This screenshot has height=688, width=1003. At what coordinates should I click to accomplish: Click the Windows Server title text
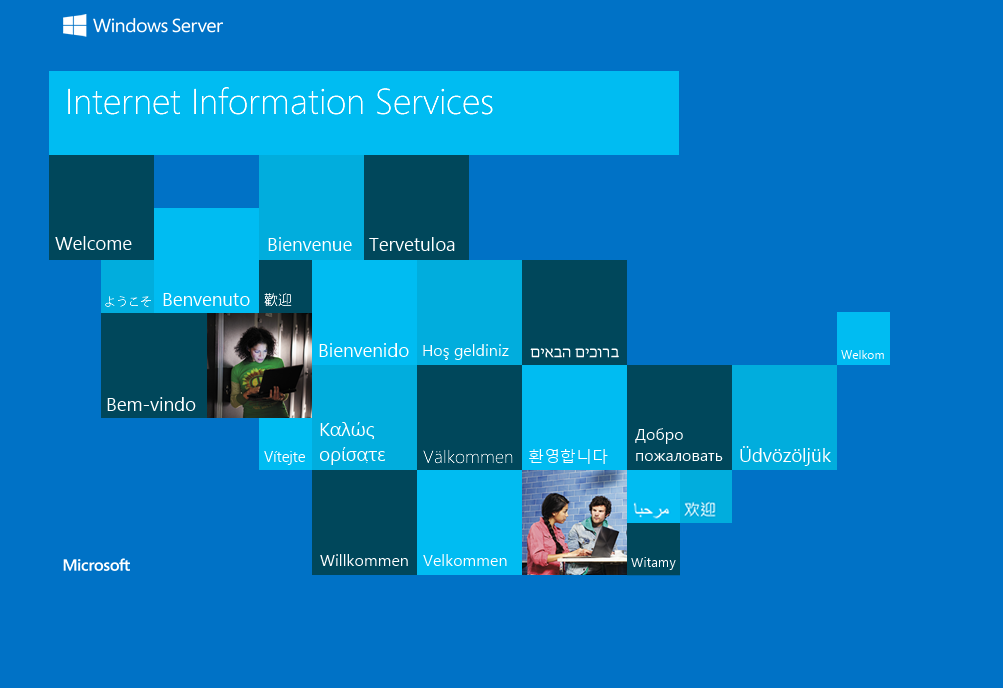[158, 26]
